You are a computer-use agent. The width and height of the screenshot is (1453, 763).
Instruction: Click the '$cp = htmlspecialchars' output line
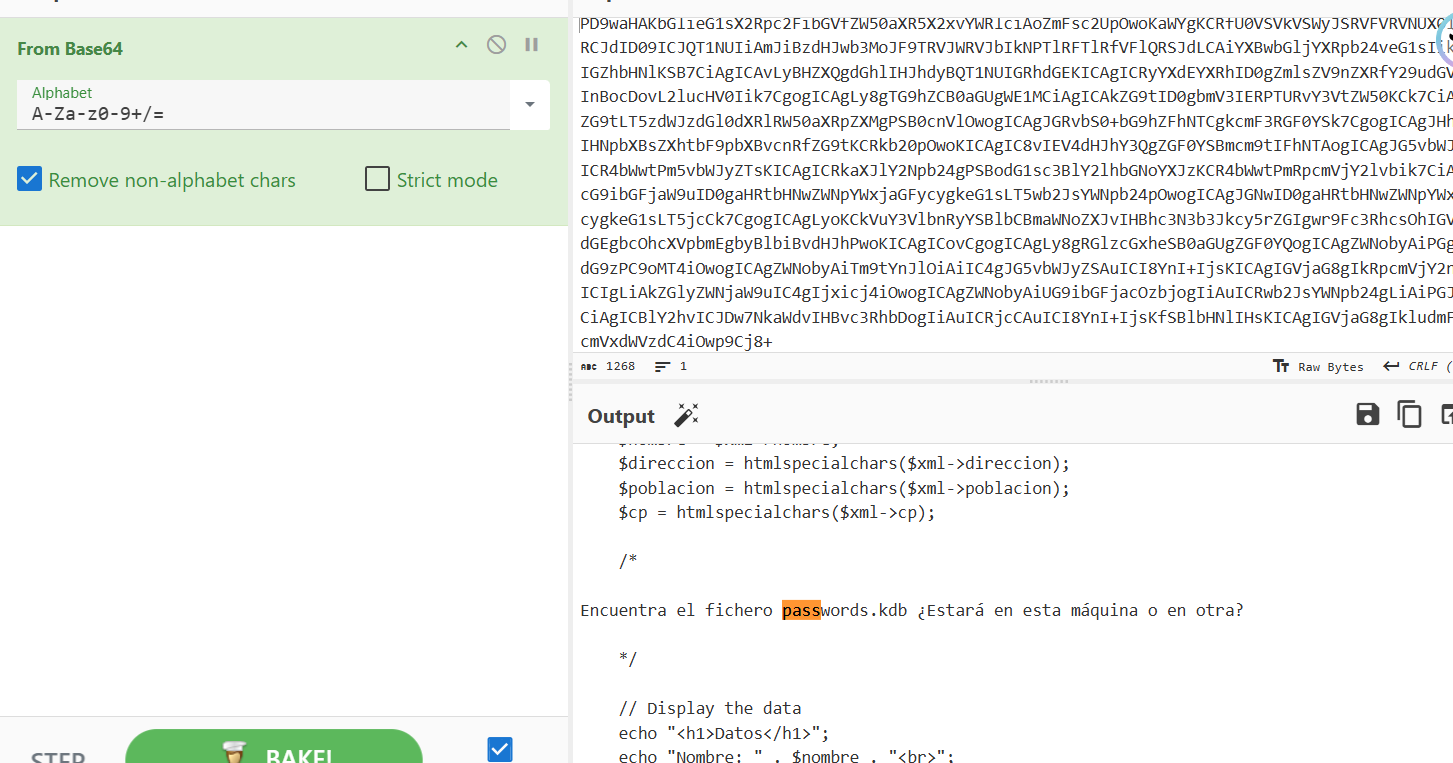(x=777, y=513)
